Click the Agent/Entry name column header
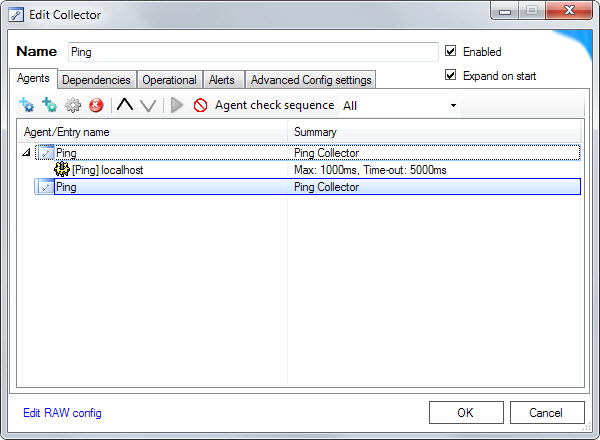This screenshot has height=440, width=600. pos(152,132)
